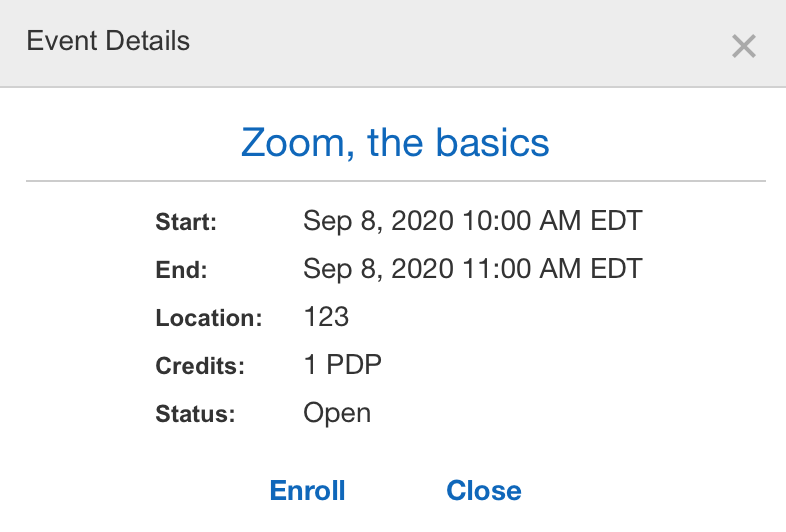Click the end date Sep 8, 2020
This screenshot has width=786, height=532.
379,269
